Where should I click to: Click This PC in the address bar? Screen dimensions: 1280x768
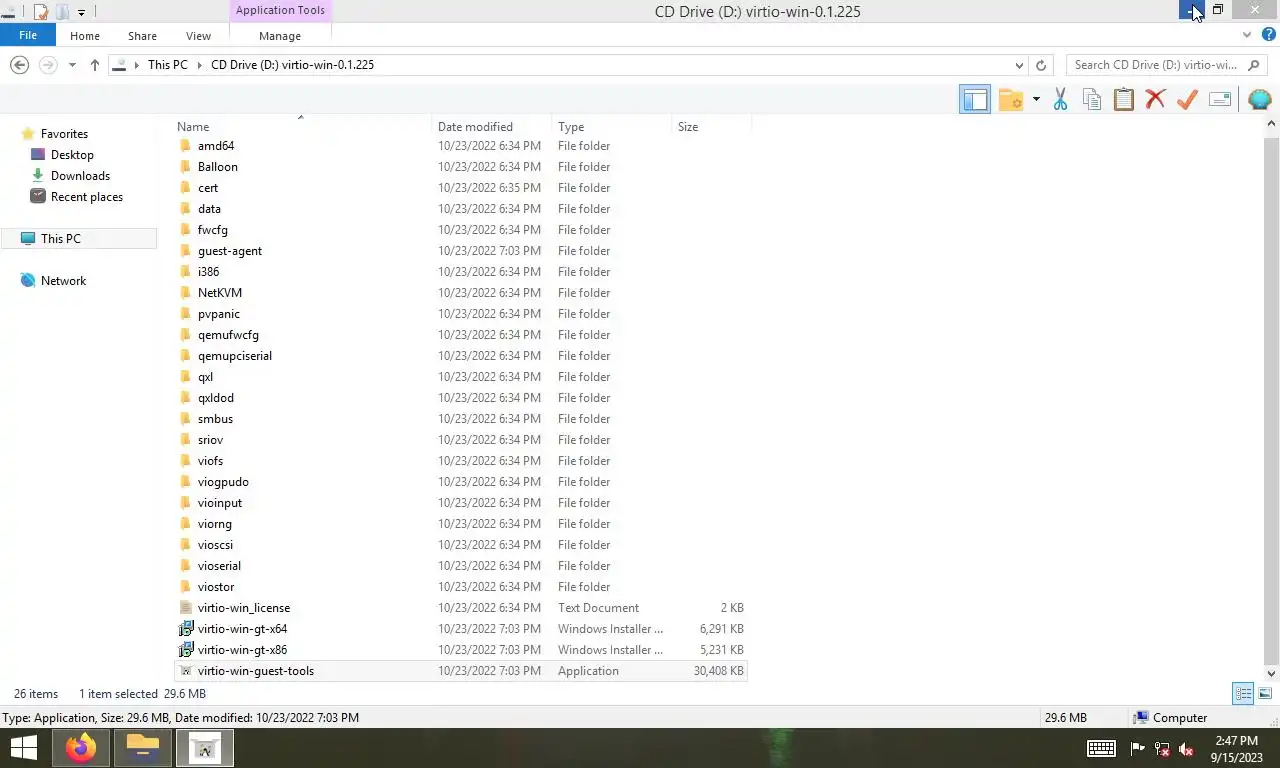[x=168, y=65]
